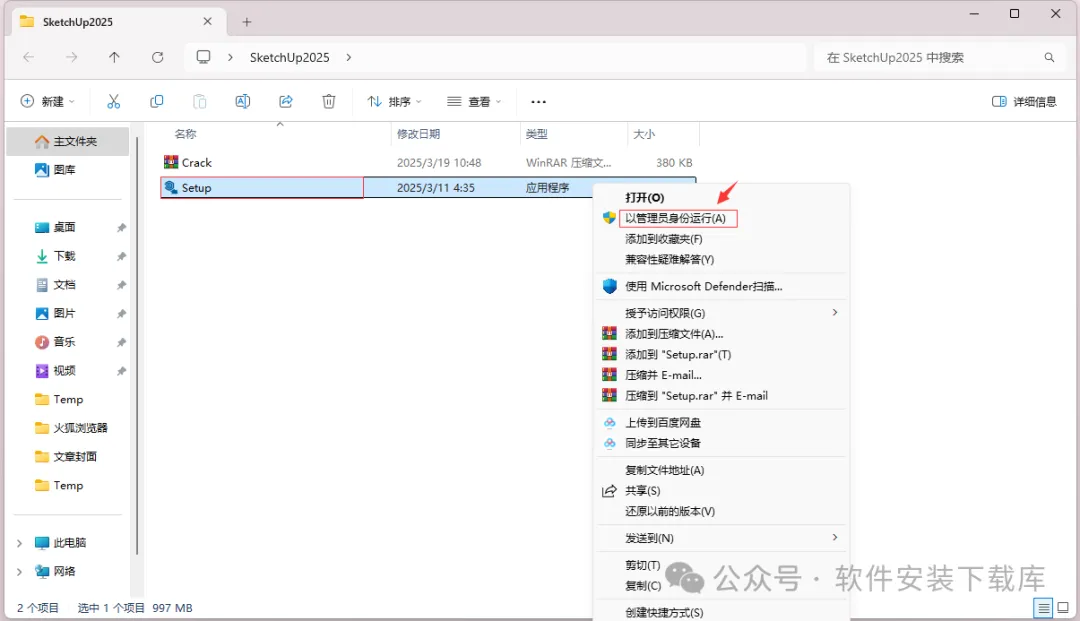Go up one folder level

(x=114, y=57)
